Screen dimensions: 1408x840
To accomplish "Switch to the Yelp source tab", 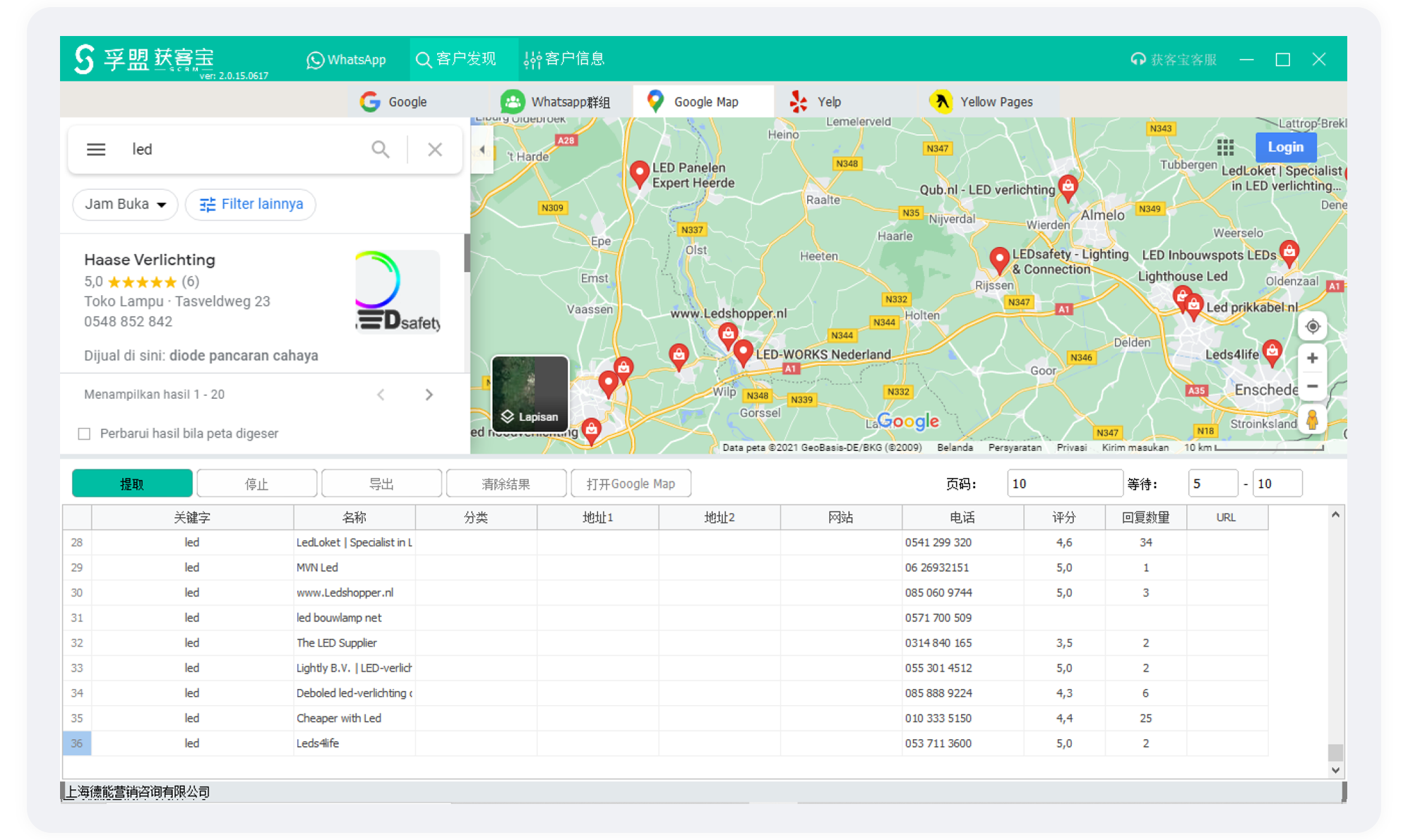I will [818, 101].
